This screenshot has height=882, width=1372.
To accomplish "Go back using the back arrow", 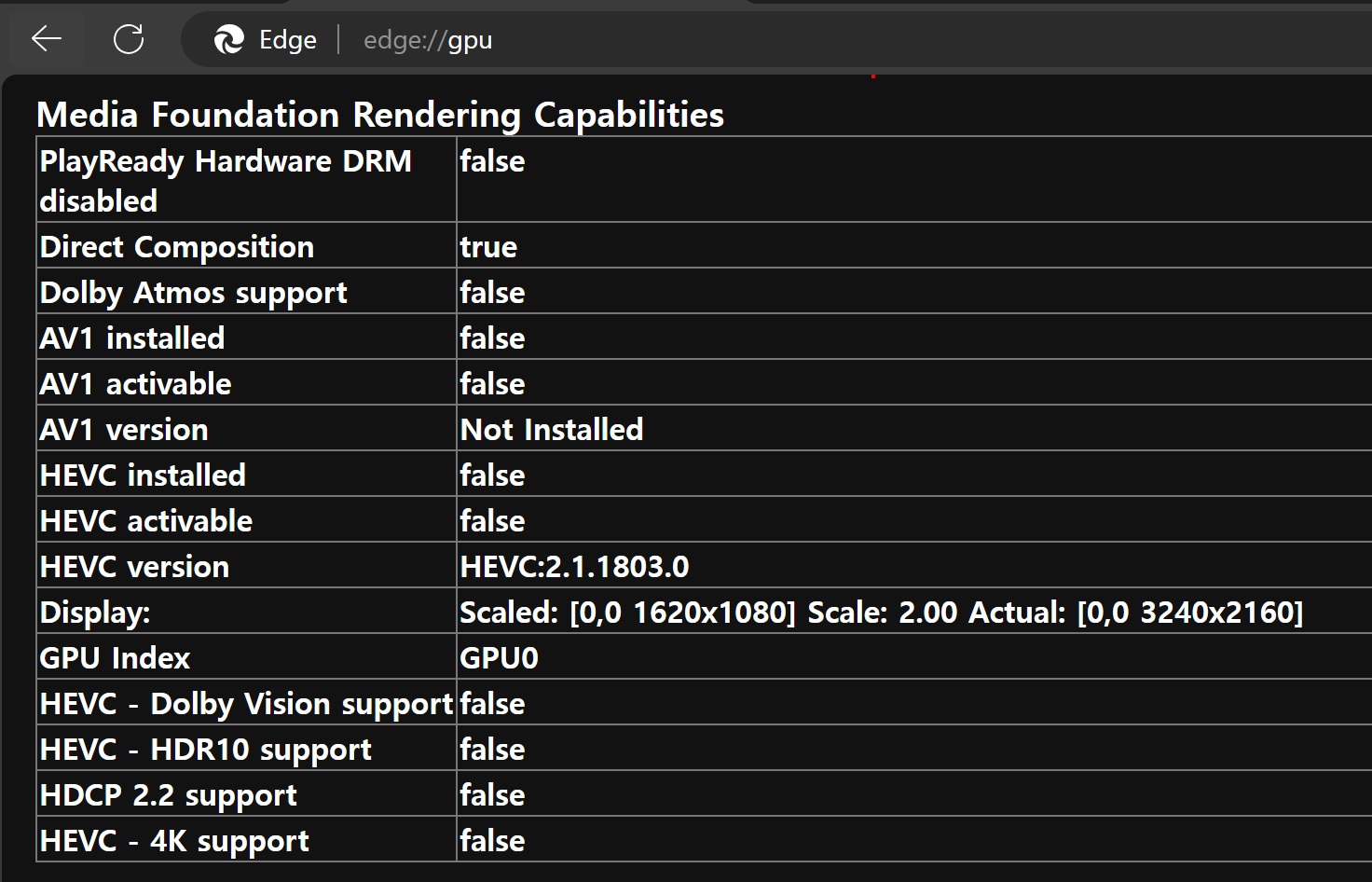I will 47,39.
